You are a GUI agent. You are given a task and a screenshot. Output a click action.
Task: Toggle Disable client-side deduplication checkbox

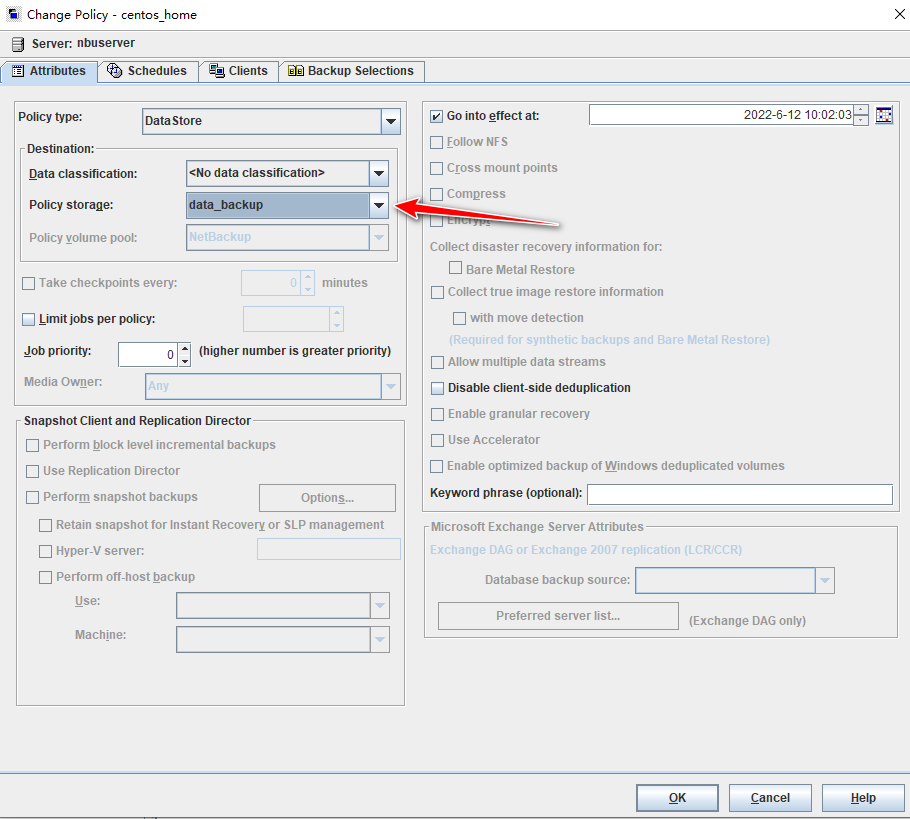tap(437, 388)
